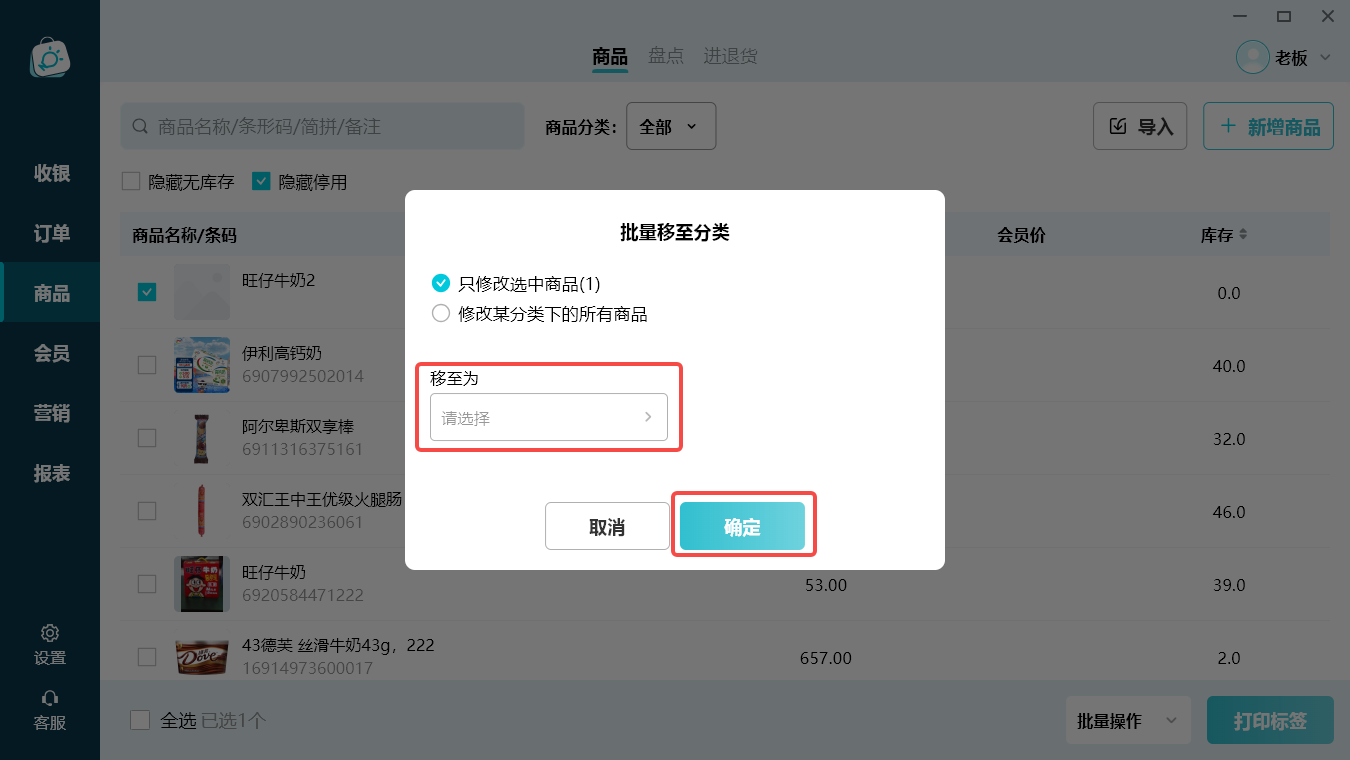Image resolution: width=1350 pixels, height=760 pixels.
Task: Click the 导入 import button
Action: [1140, 126]
